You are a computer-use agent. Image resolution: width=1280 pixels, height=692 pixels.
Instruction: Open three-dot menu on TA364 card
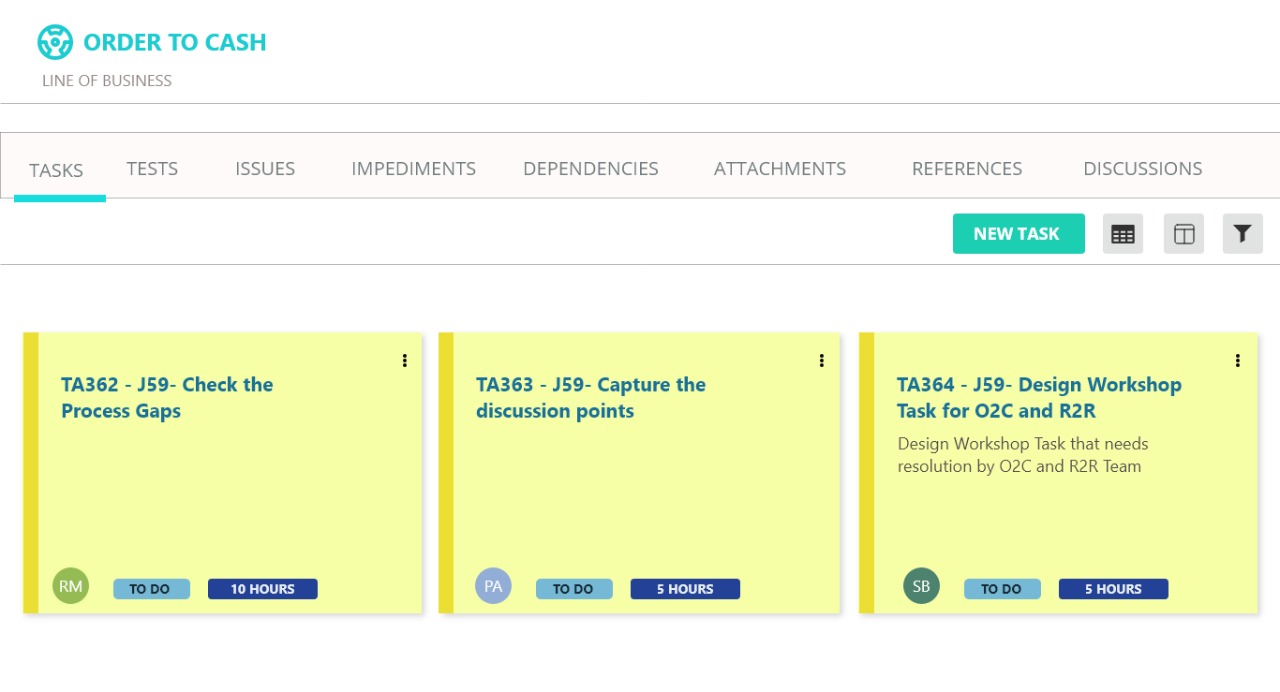click(x=1237, y=361)
